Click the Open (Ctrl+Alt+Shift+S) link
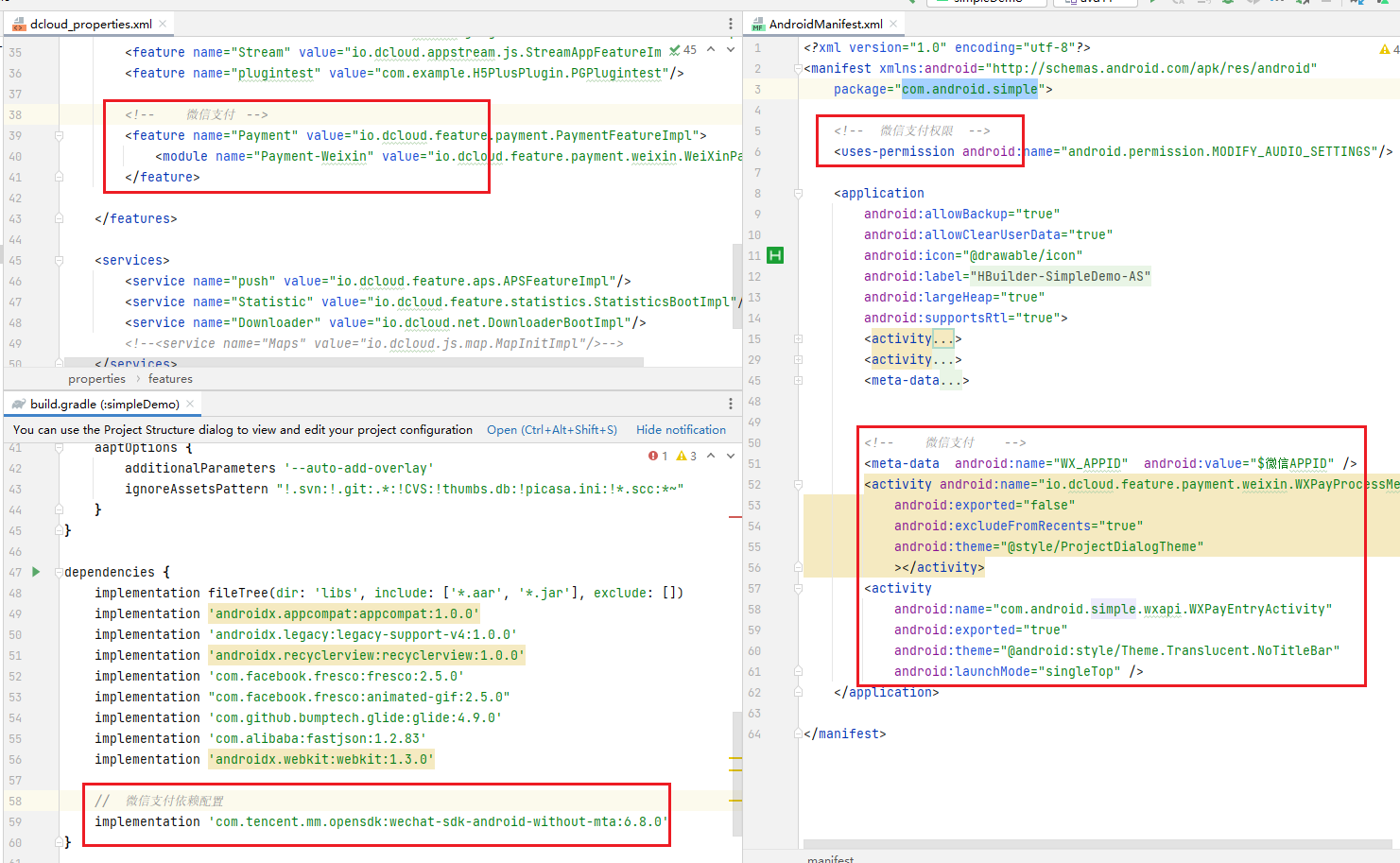1400x863 pixels. [551, 429]
